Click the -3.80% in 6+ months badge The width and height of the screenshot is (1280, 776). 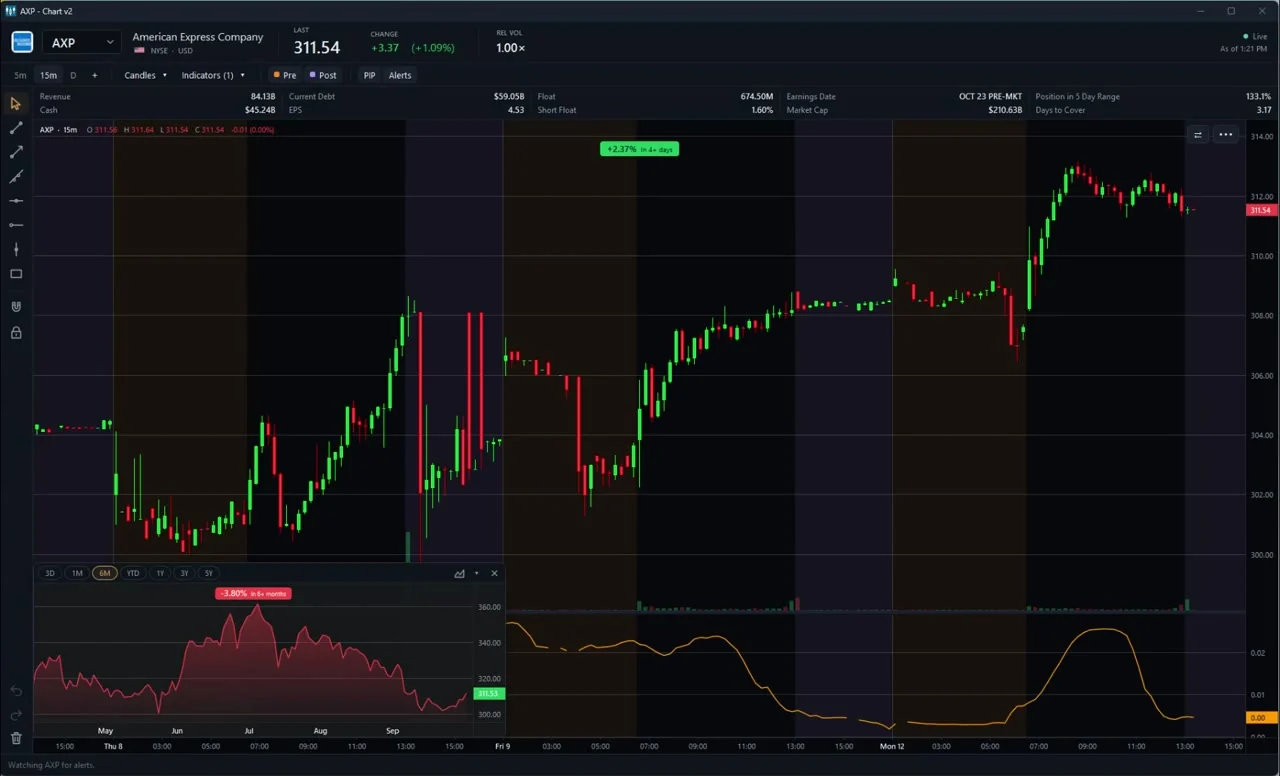(x=254, y=593)
